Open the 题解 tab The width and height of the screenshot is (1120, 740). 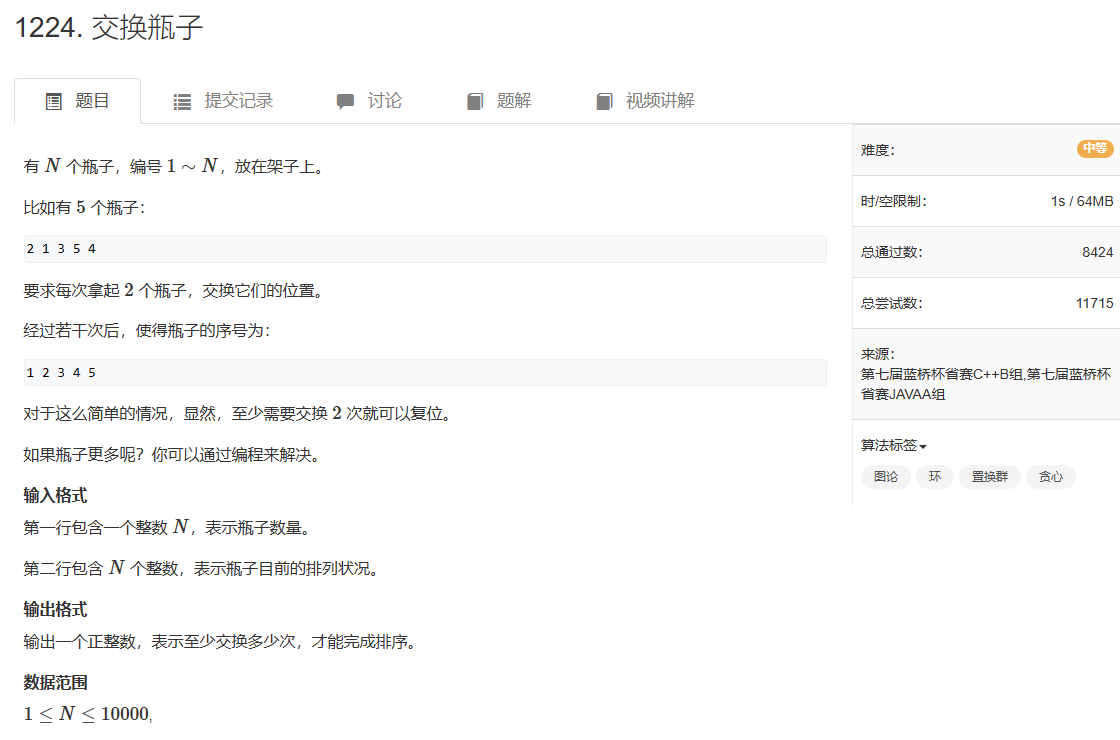(x=499, y=101)
